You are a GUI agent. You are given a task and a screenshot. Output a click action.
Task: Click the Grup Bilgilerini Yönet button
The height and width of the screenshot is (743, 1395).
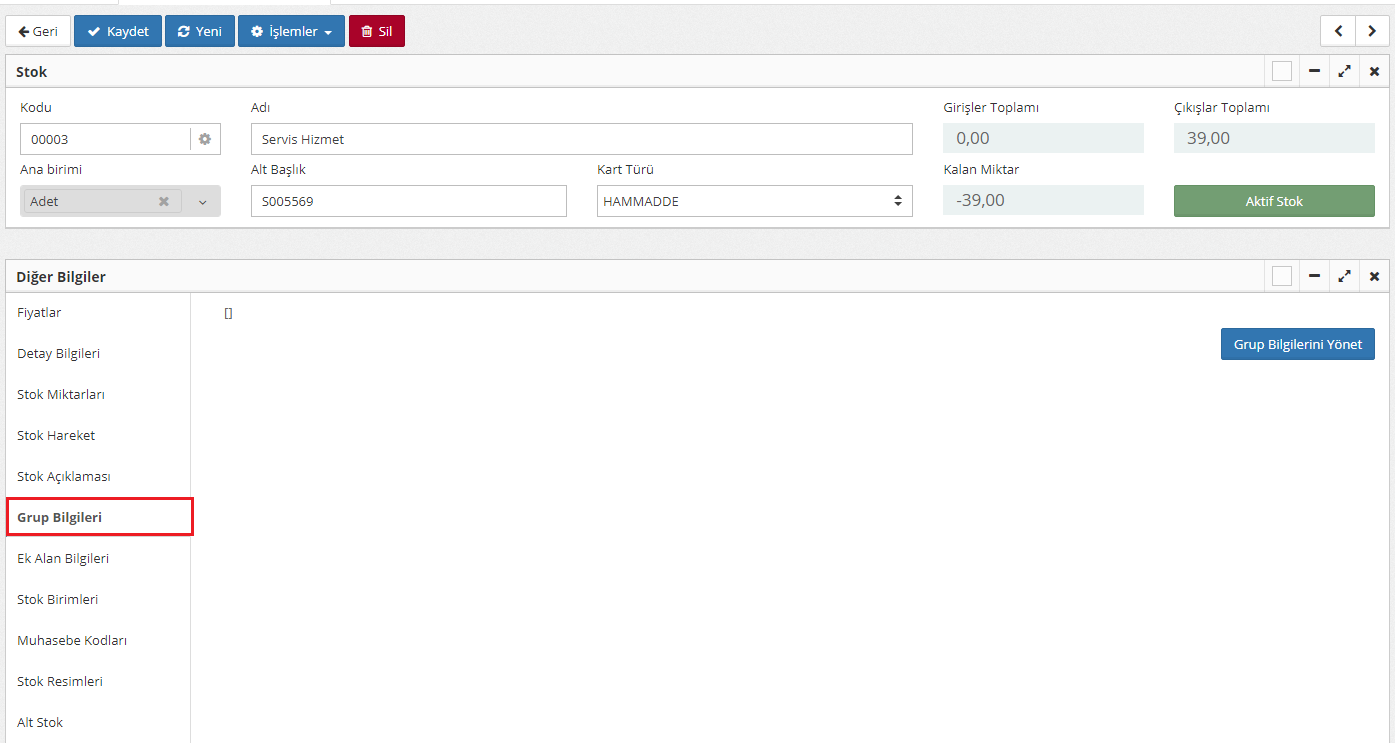(x=1297, y=344)
